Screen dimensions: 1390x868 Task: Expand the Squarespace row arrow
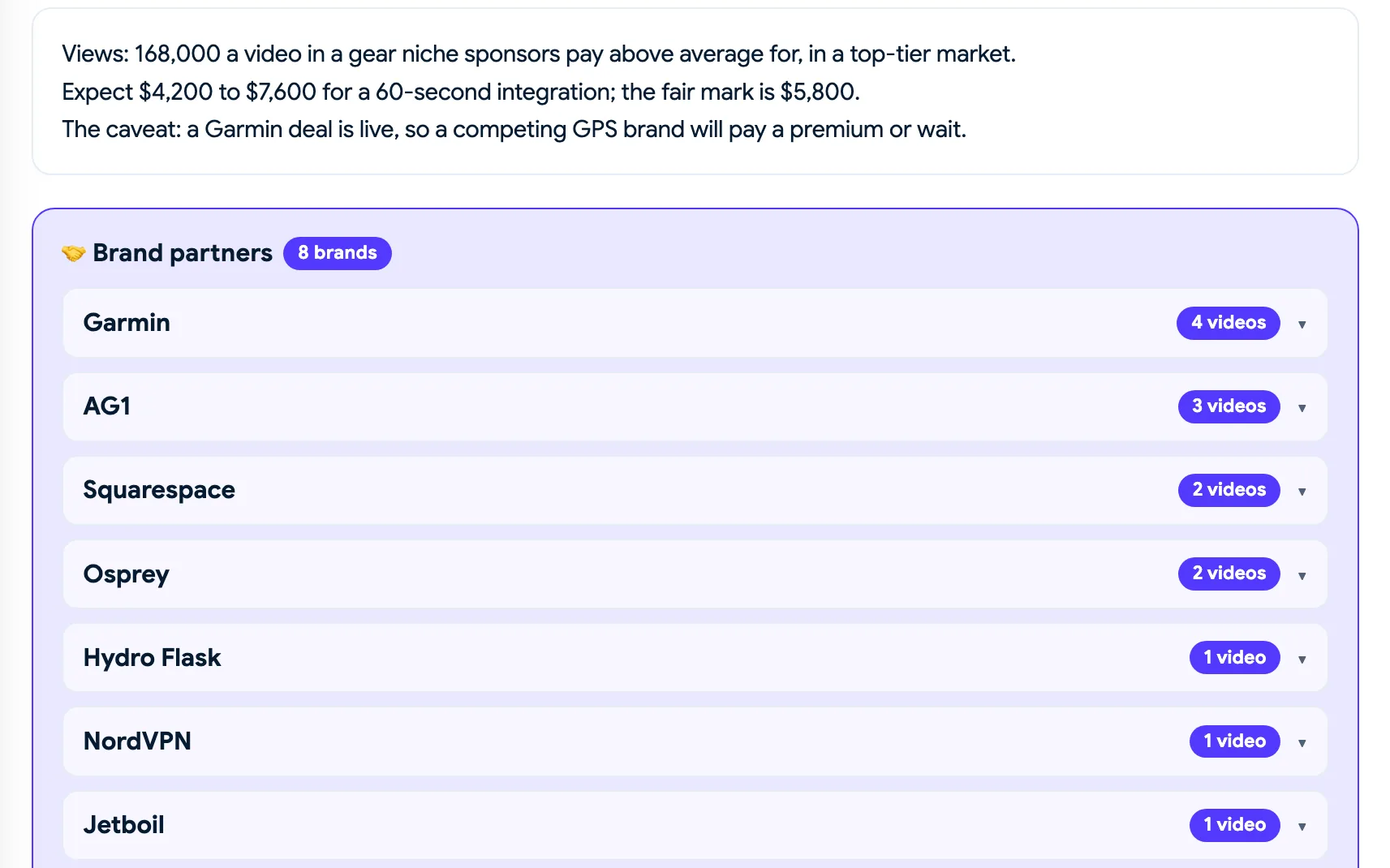[x=1302, y=492]
